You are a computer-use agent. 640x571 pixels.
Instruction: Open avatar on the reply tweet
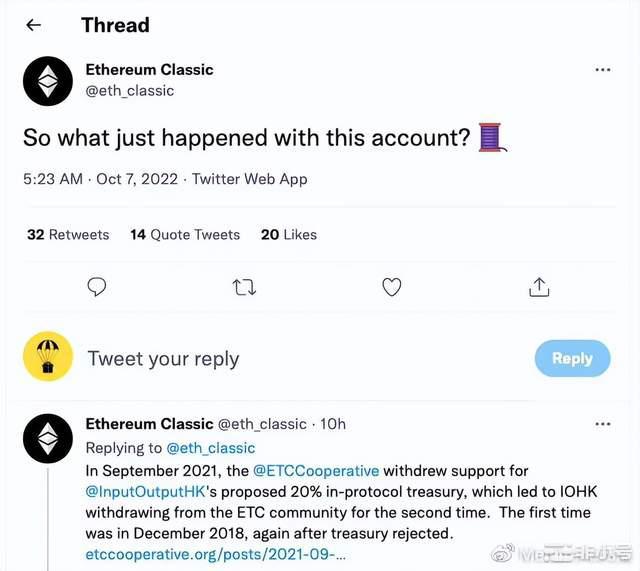[x=48, y=435]
